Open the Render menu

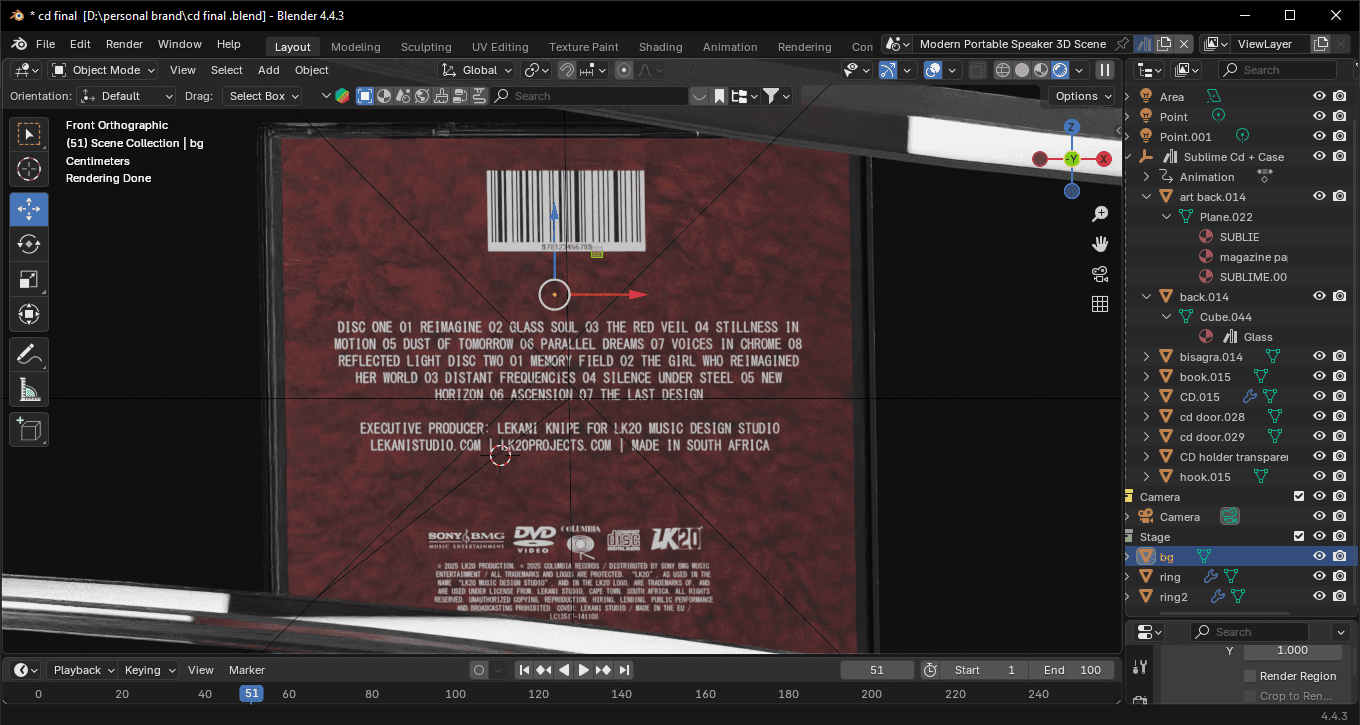[x=125, y=44]
